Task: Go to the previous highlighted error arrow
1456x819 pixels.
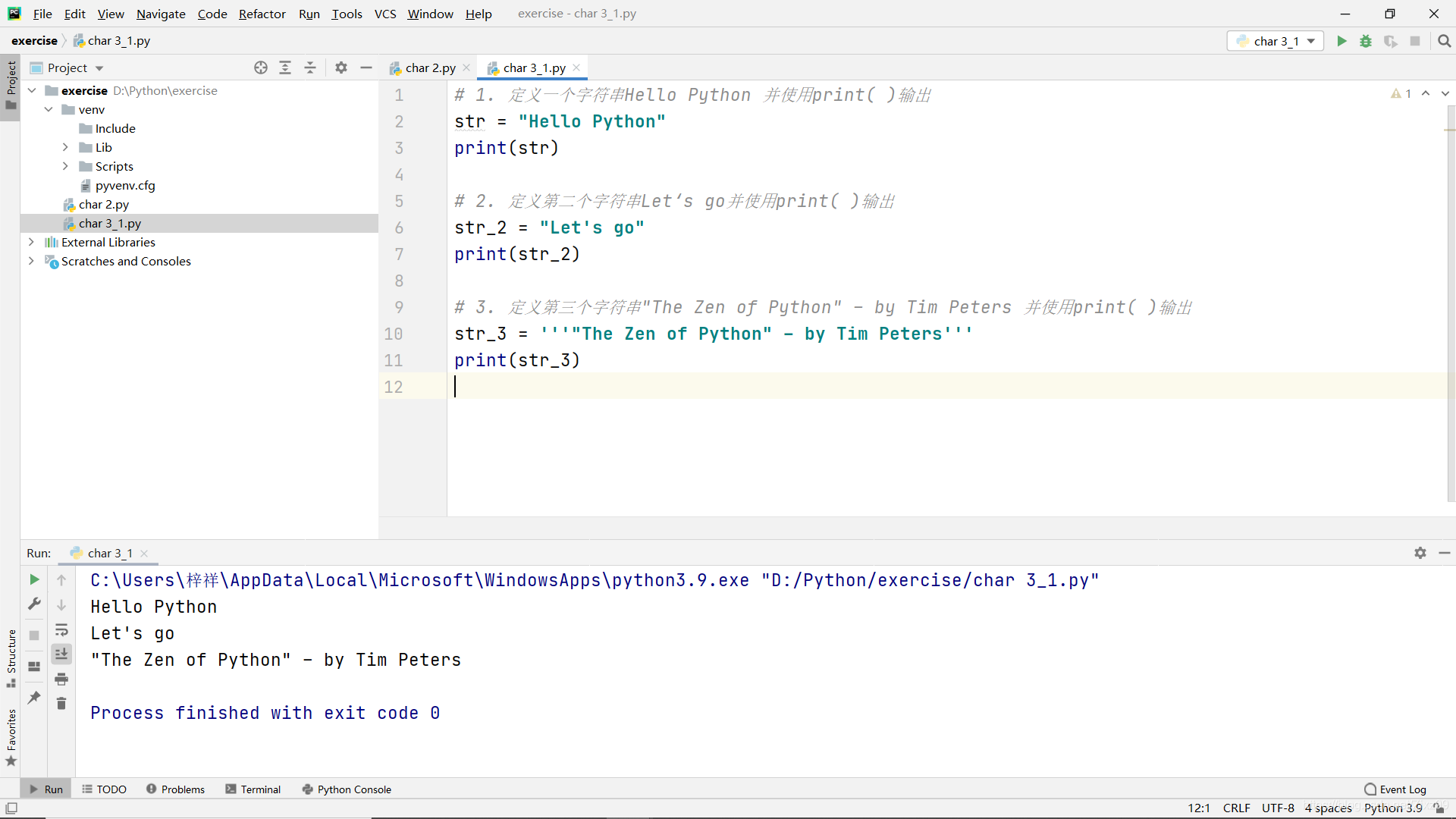Action: coord(1426,93)
